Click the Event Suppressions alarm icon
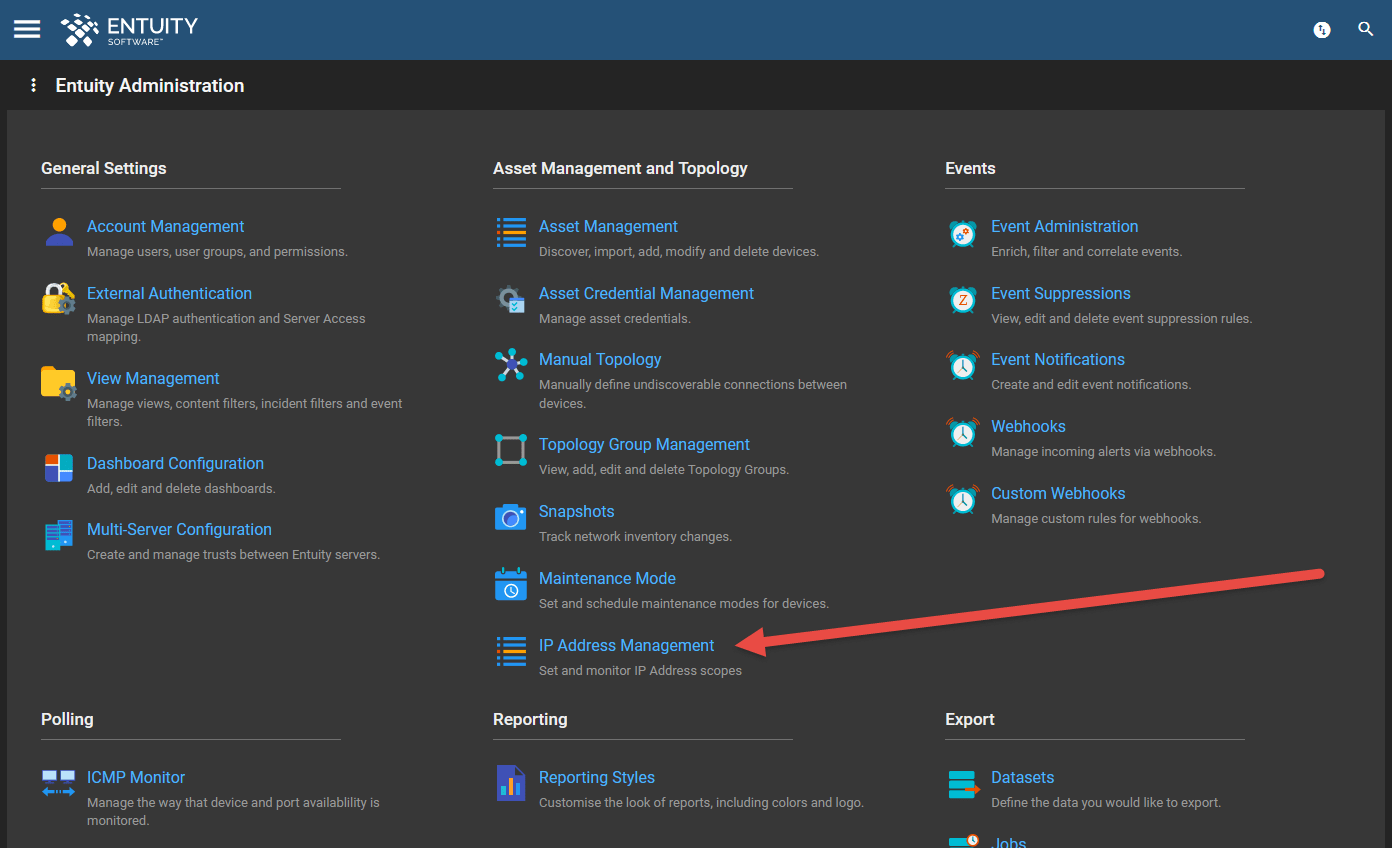The image size is (1392, 848). (963, 298)
